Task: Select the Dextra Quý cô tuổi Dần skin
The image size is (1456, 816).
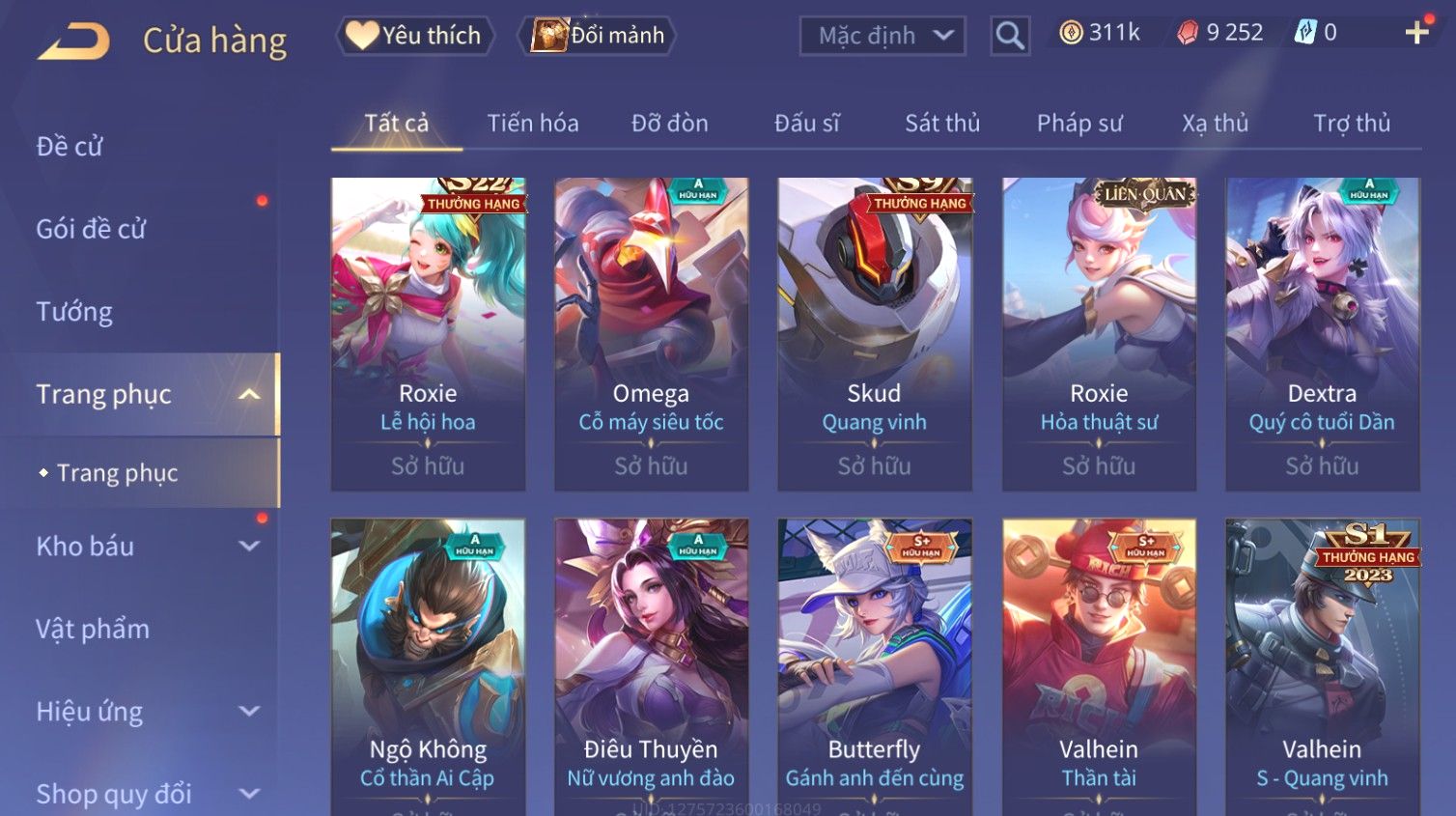Action: (1322, 334)
